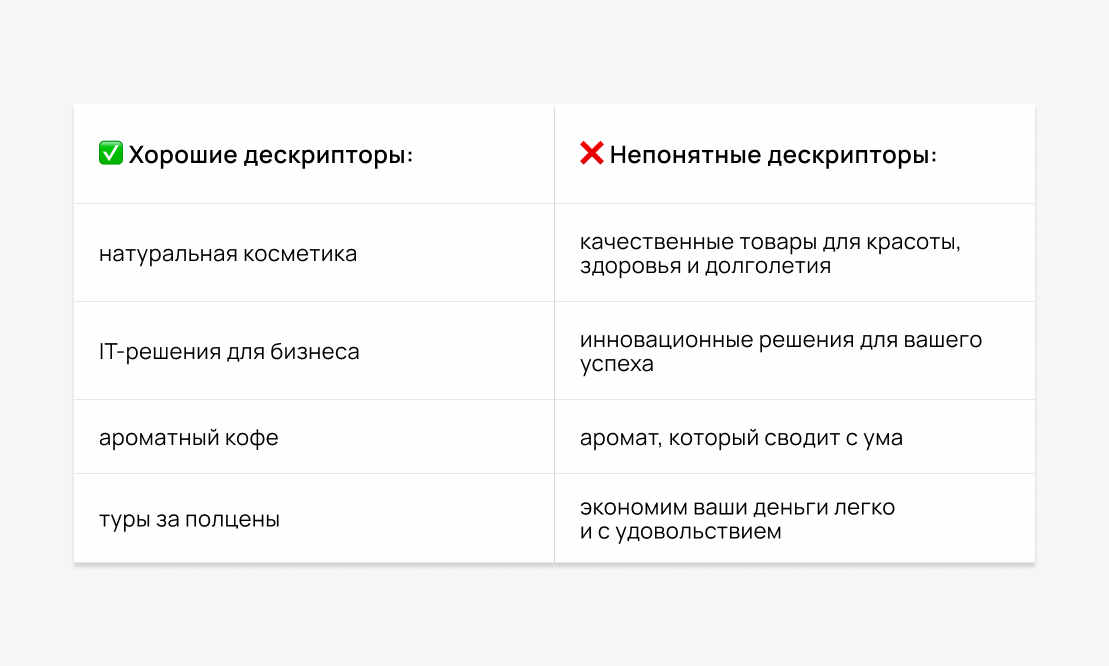
Task: Click the 'туры за полцены' cell
Action: pyautogui.click(x=189, y=520)
